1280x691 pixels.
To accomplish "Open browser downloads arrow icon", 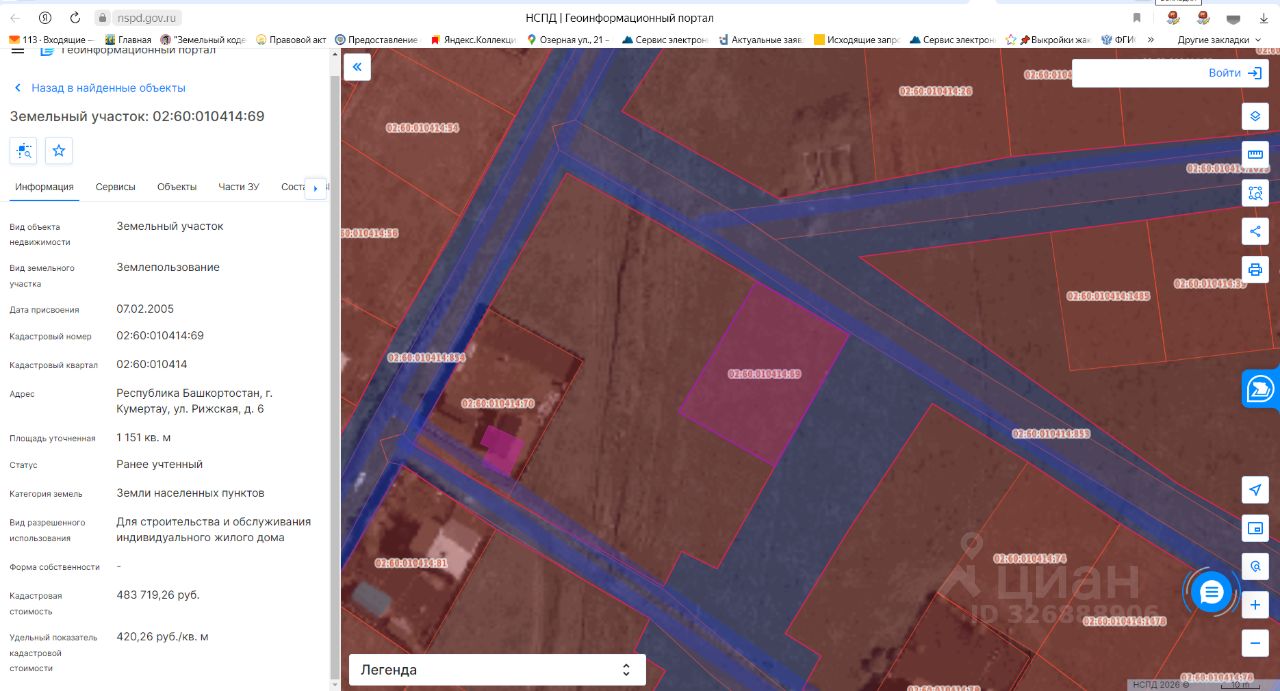I will click(1263, 18).
